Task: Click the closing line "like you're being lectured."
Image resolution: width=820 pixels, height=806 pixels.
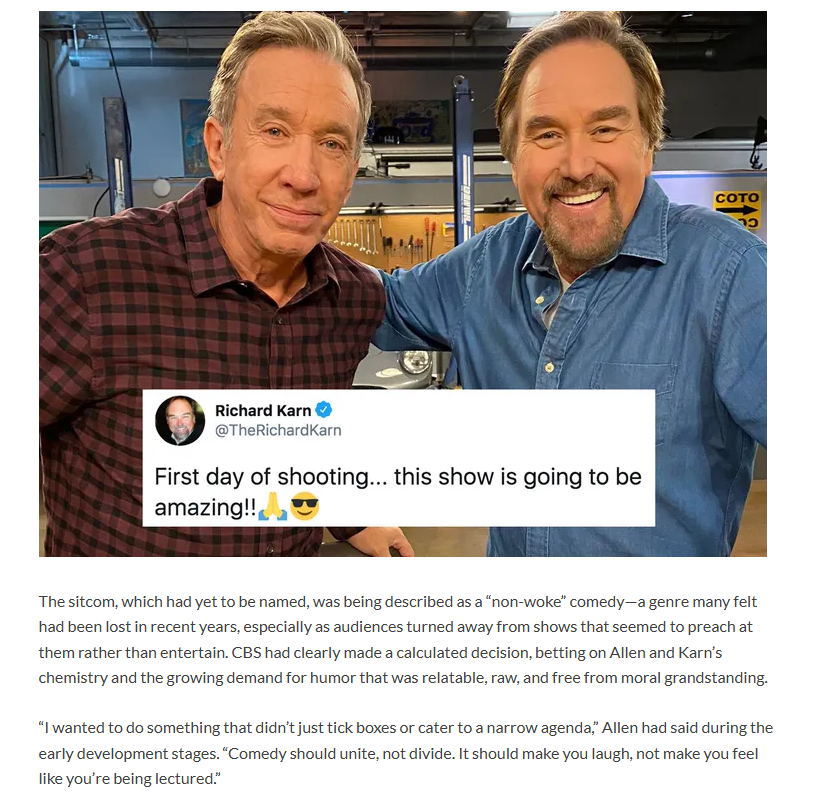Action: [x=130, y=779]
